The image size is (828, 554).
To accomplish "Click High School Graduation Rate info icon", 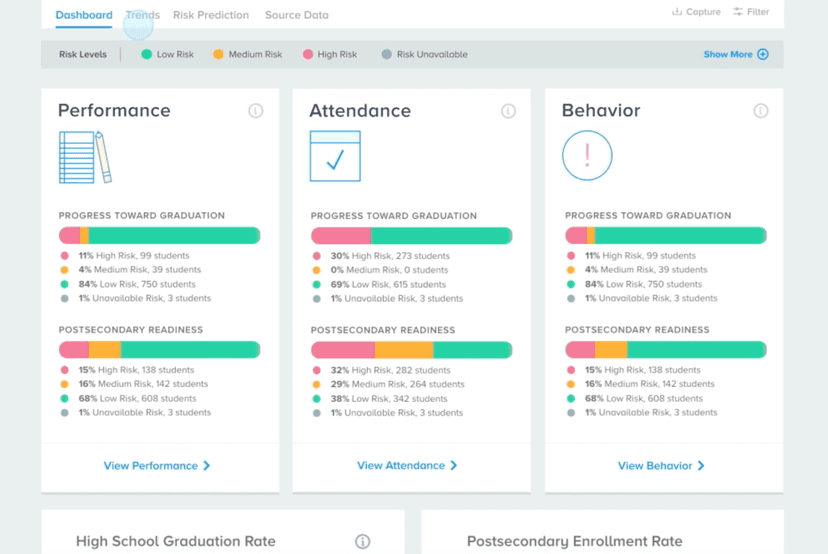I will click(363, 541).
